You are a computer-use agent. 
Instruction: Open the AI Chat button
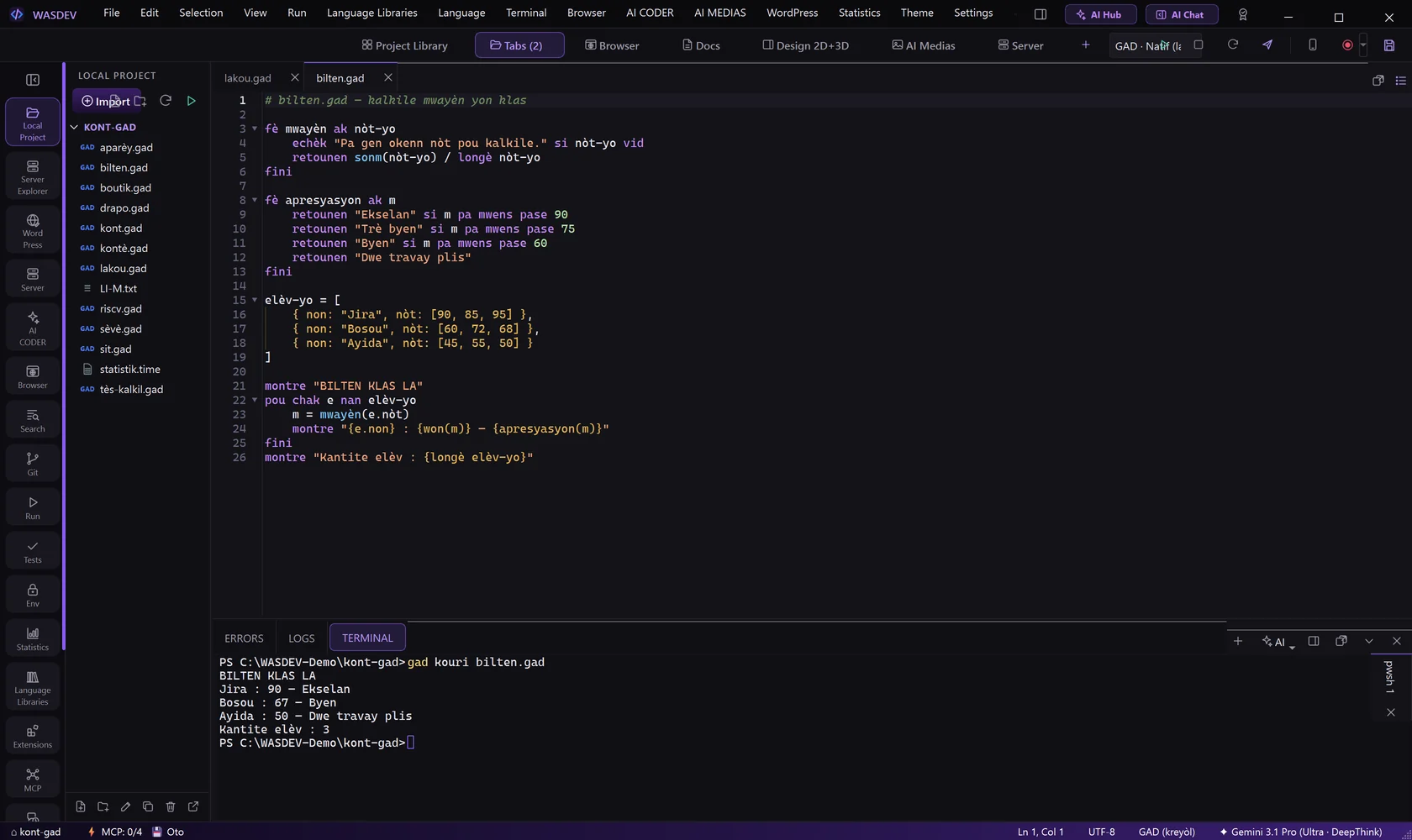pos(1181,14)
